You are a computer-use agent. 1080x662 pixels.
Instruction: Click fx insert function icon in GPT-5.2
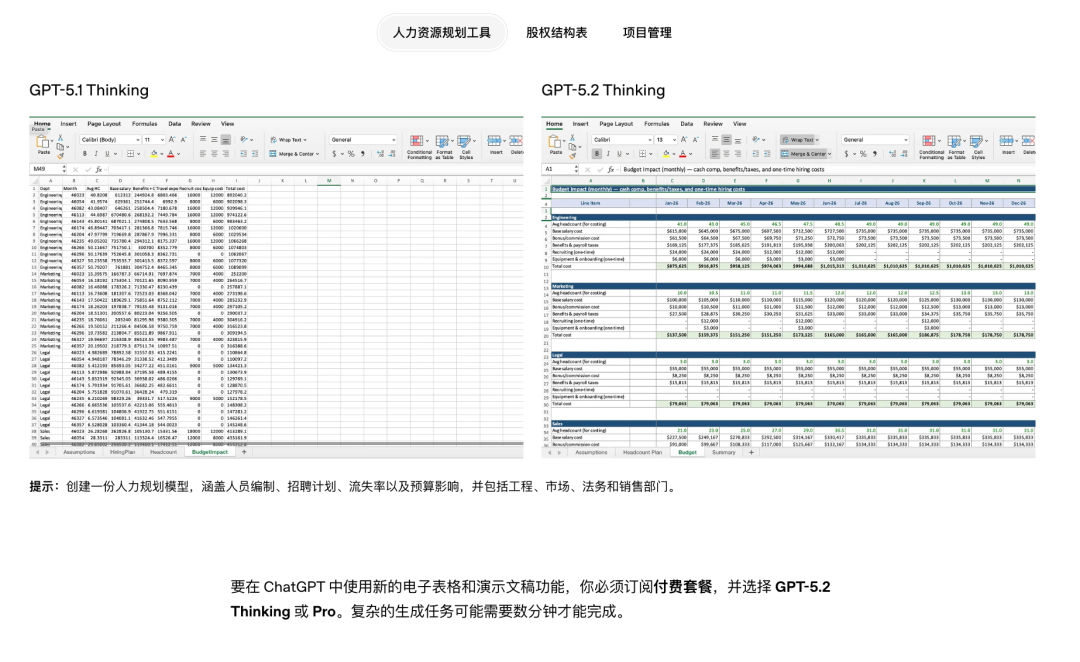coord(611,169)
